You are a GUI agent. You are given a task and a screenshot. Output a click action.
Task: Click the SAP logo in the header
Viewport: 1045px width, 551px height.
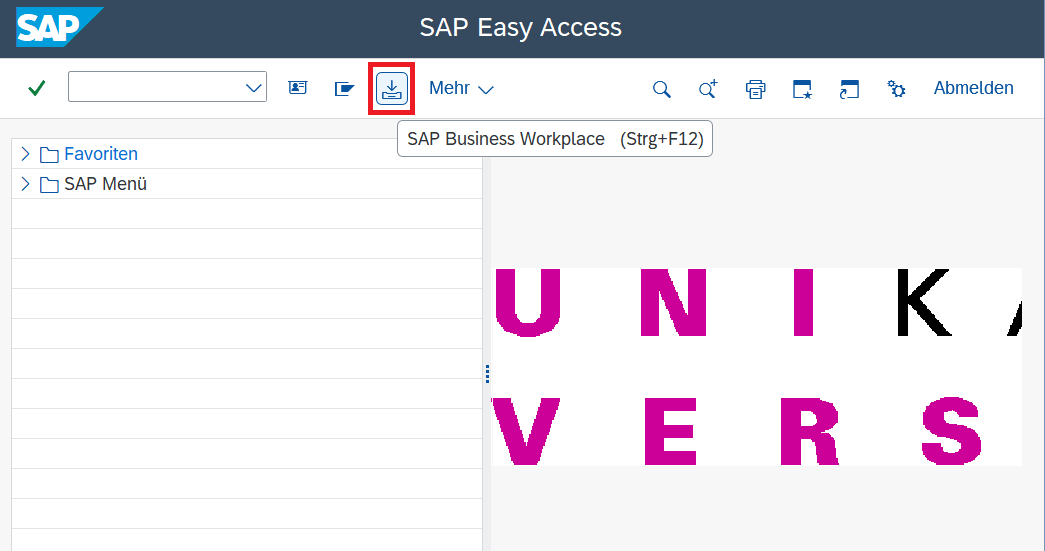[x=59, y=27]
